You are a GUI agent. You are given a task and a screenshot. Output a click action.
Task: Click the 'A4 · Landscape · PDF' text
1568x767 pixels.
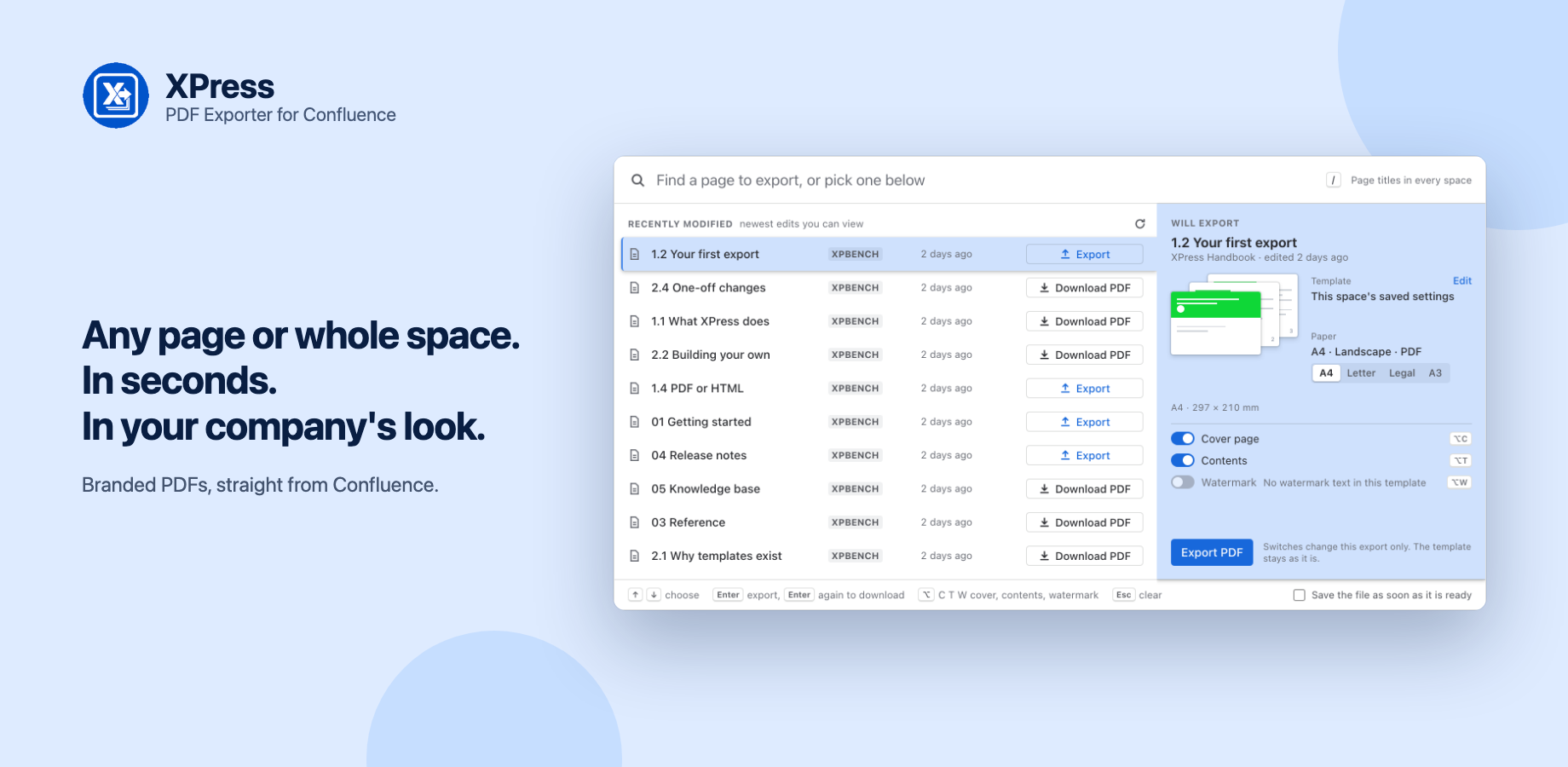coord(1366,352)
